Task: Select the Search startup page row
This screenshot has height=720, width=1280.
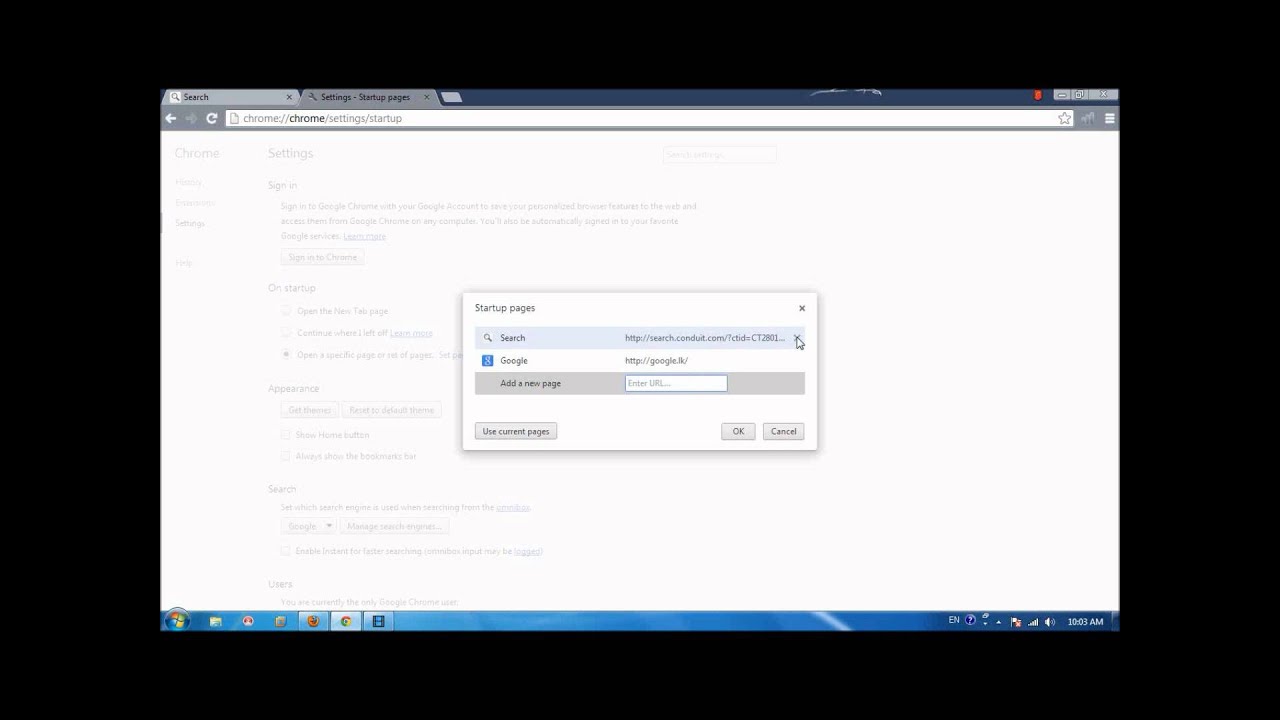Action: pos(639,338)
